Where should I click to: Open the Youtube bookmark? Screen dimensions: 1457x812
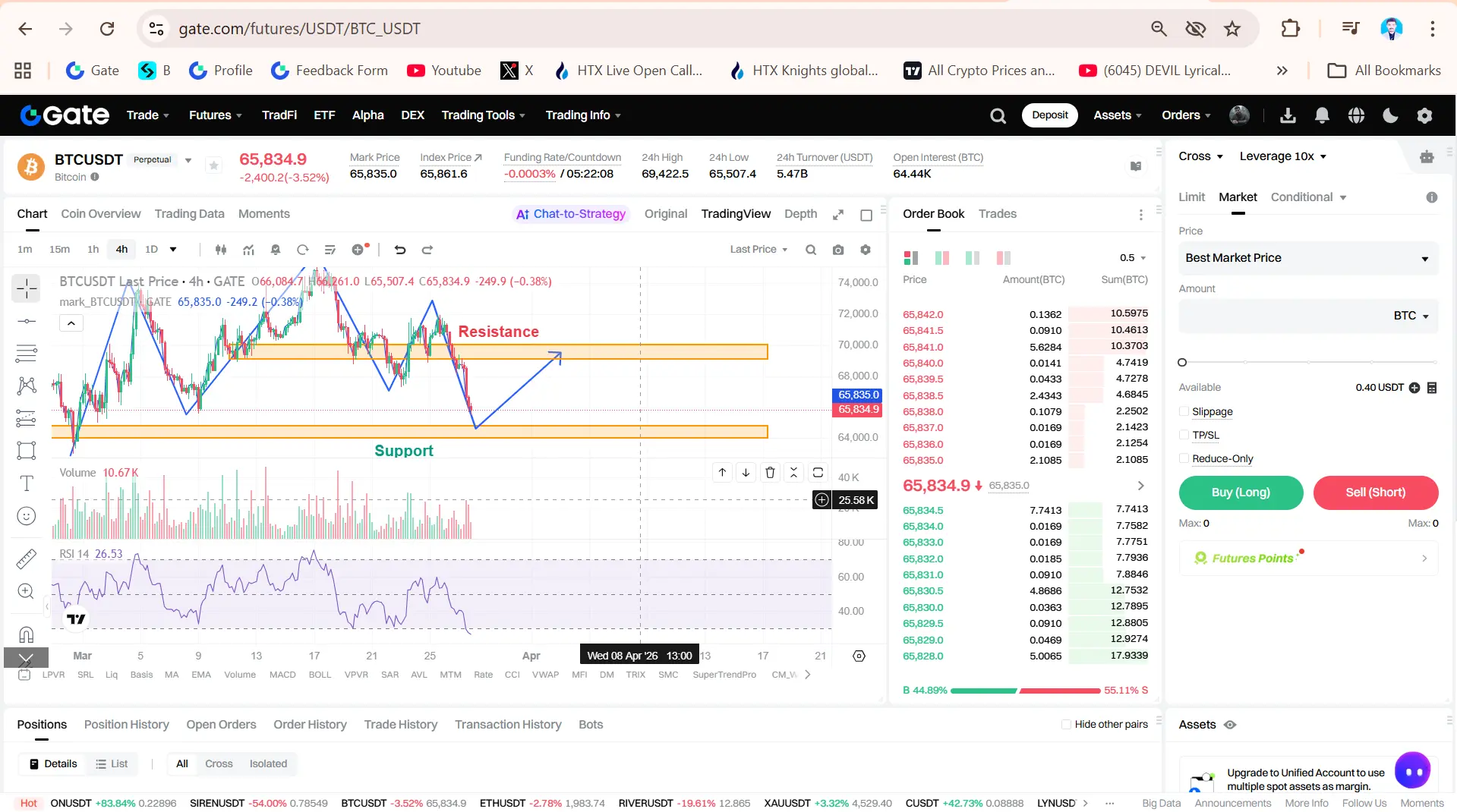[444, 71]
